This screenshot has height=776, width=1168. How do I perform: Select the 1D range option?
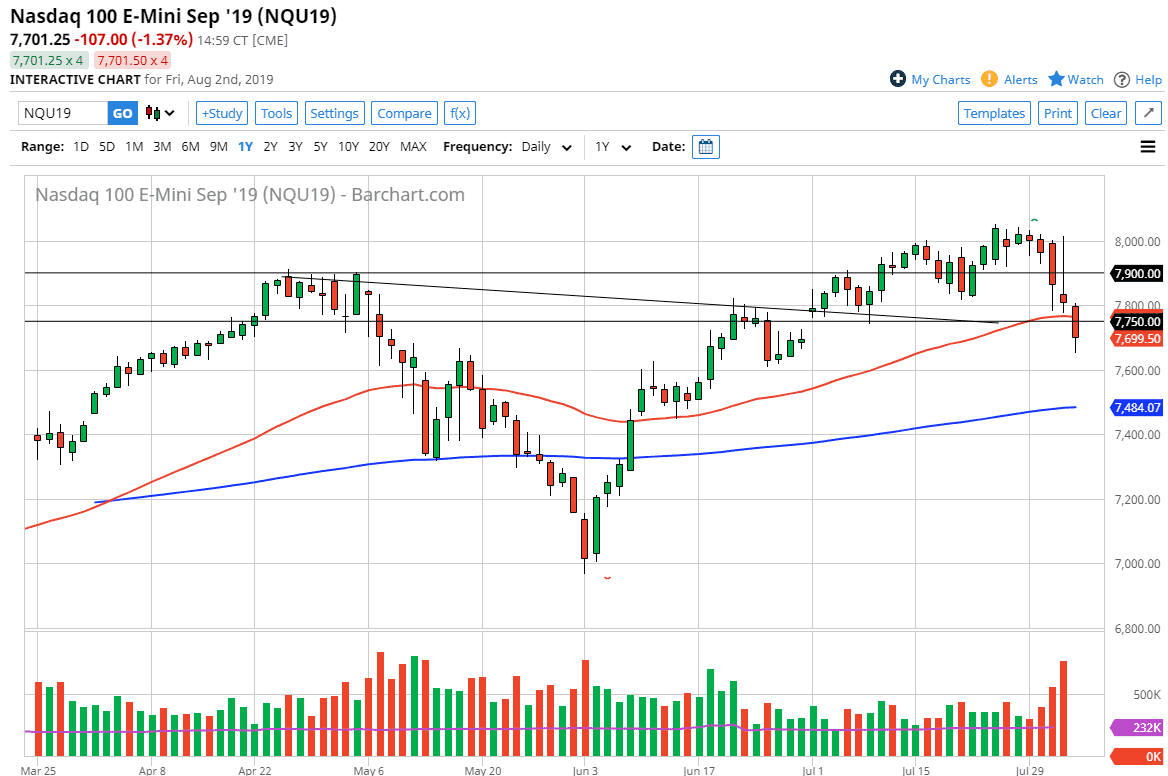tap(80, 146)
